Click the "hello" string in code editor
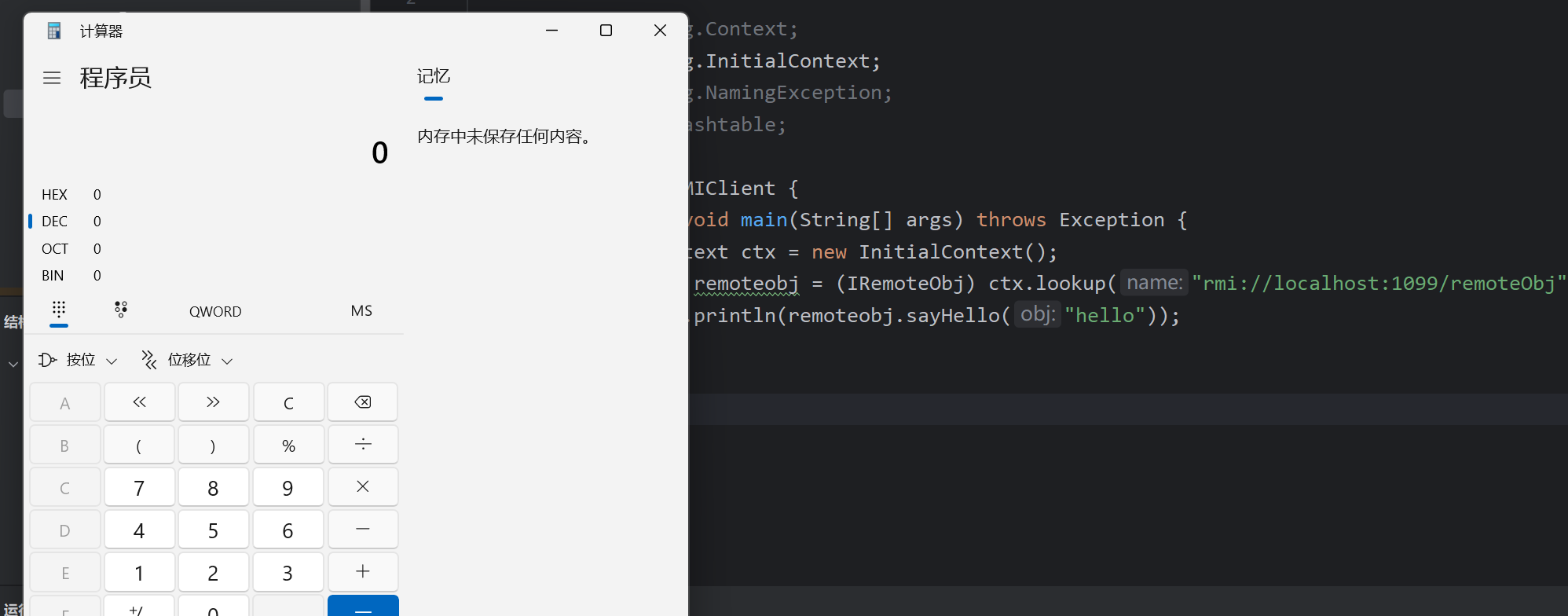Viewport: 1568px width, 616px height. point(1105,315)
